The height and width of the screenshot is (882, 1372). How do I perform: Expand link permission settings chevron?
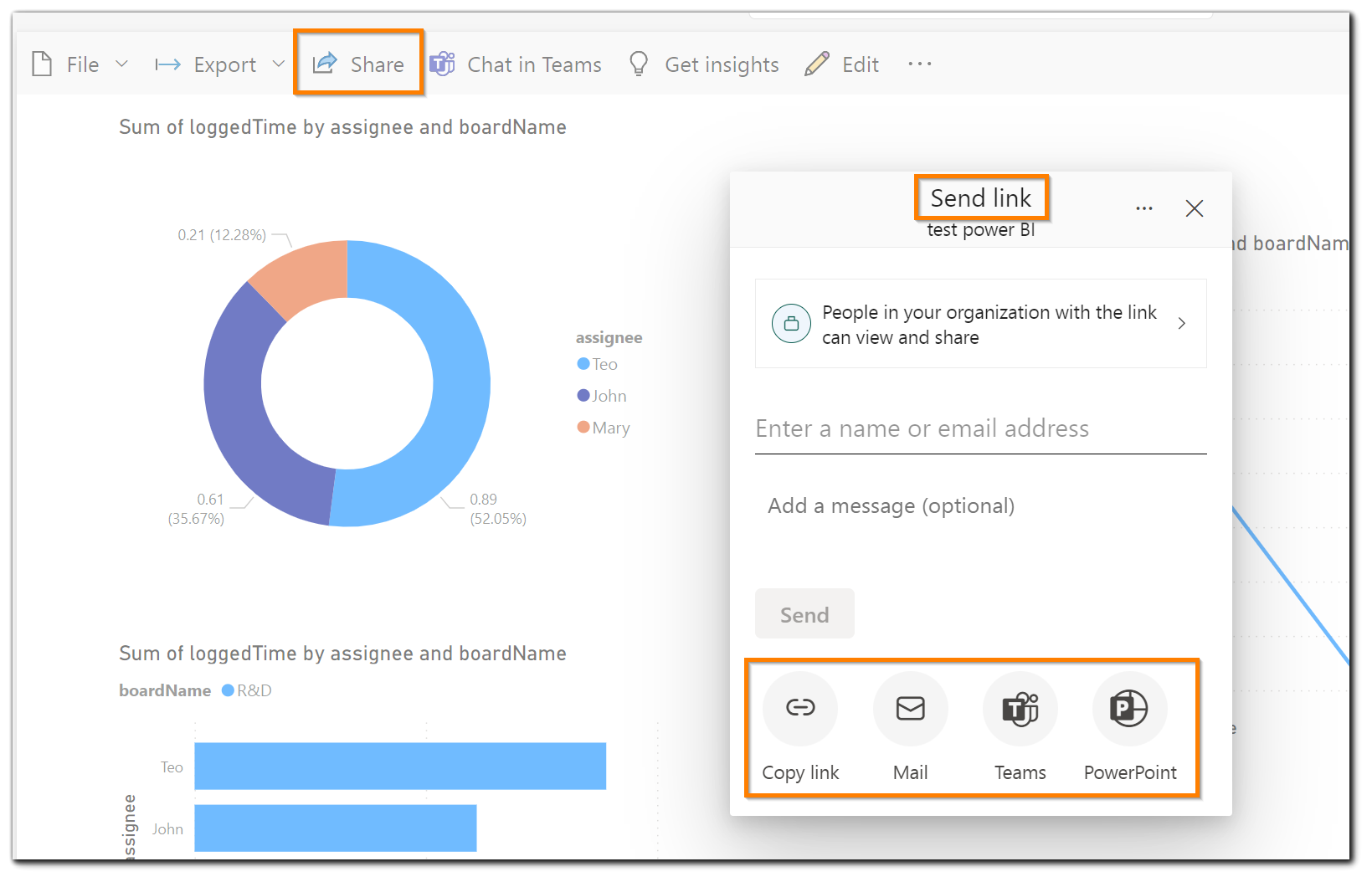point(1181,324)
